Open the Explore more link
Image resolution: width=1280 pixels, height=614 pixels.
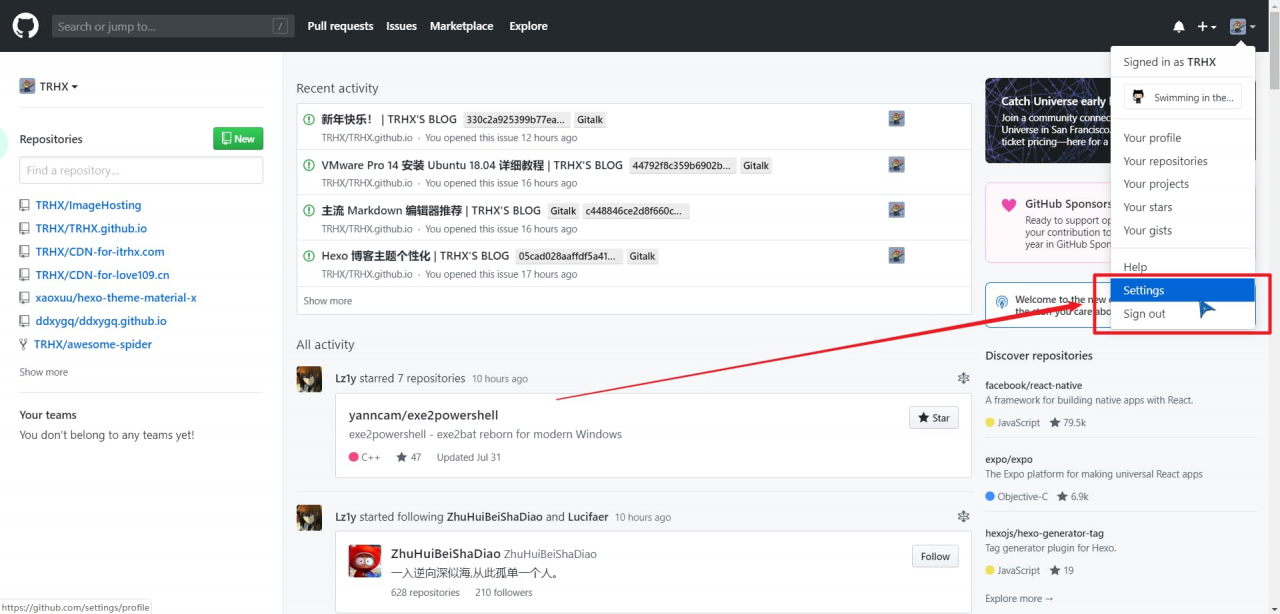(x=1019, y=598)
